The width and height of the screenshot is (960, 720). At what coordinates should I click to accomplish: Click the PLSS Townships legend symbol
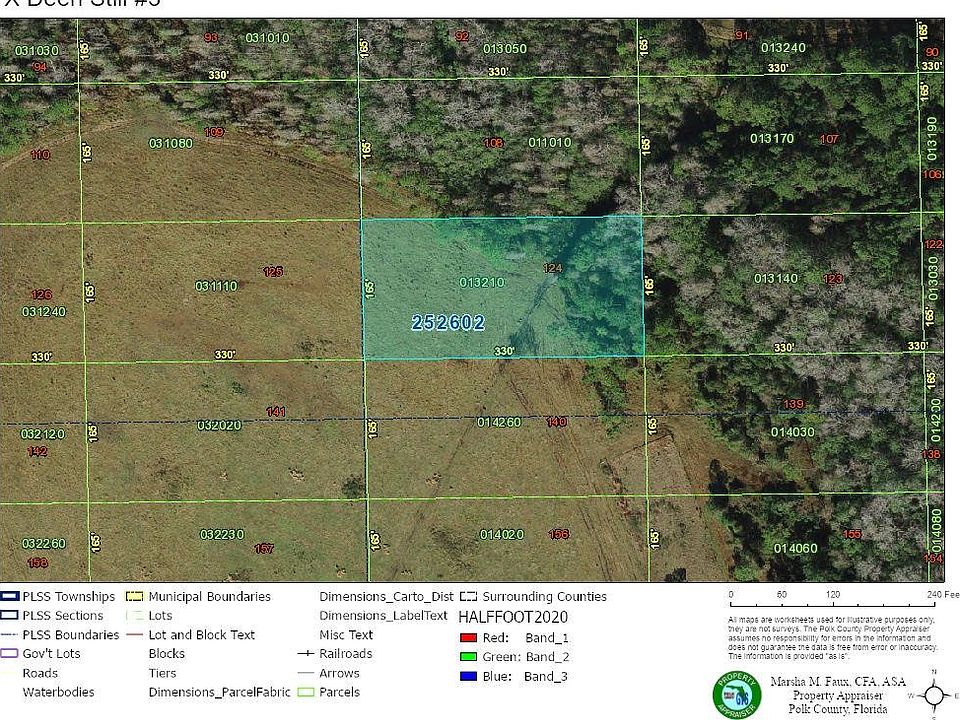(10, 597)
